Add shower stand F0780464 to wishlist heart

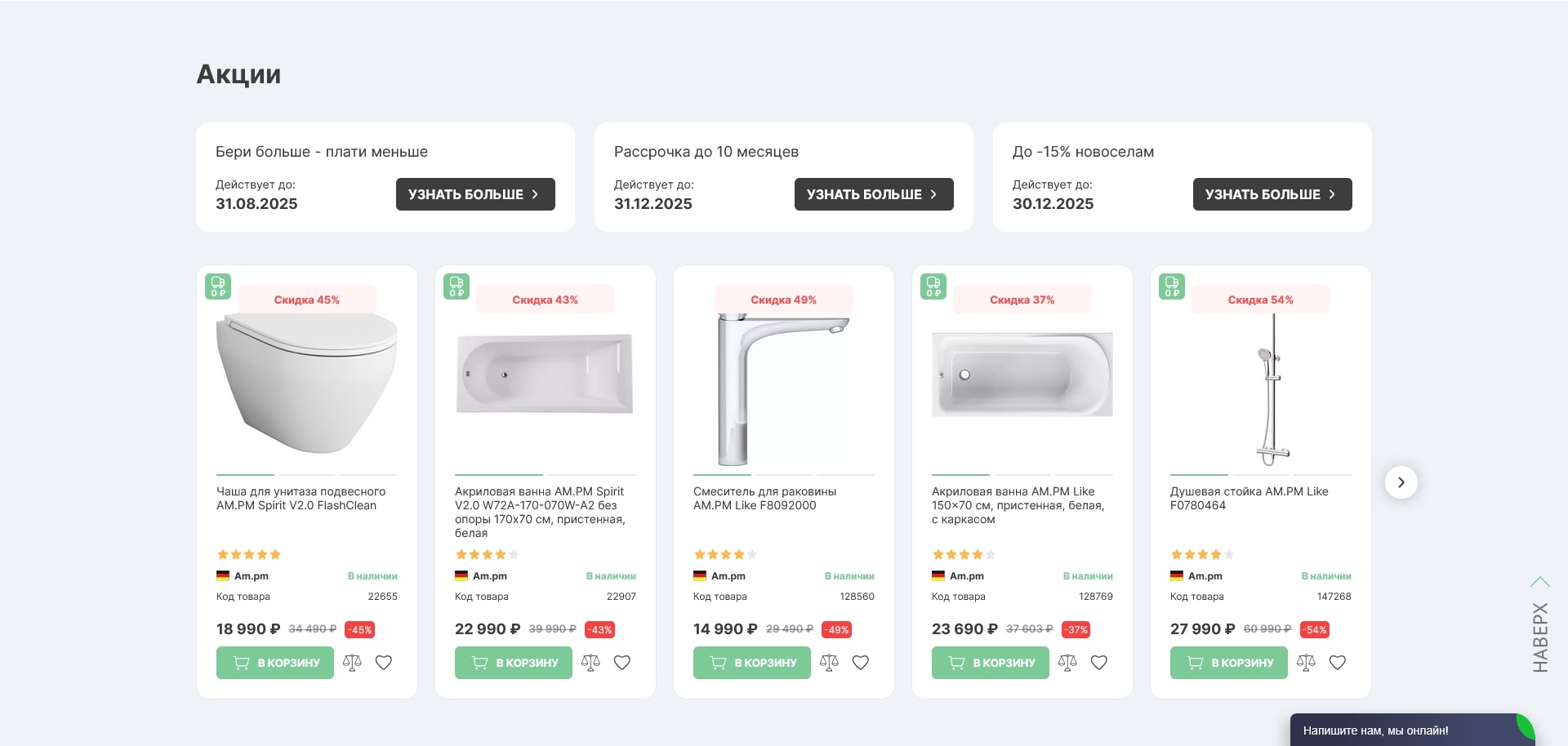coord(1338,663)
